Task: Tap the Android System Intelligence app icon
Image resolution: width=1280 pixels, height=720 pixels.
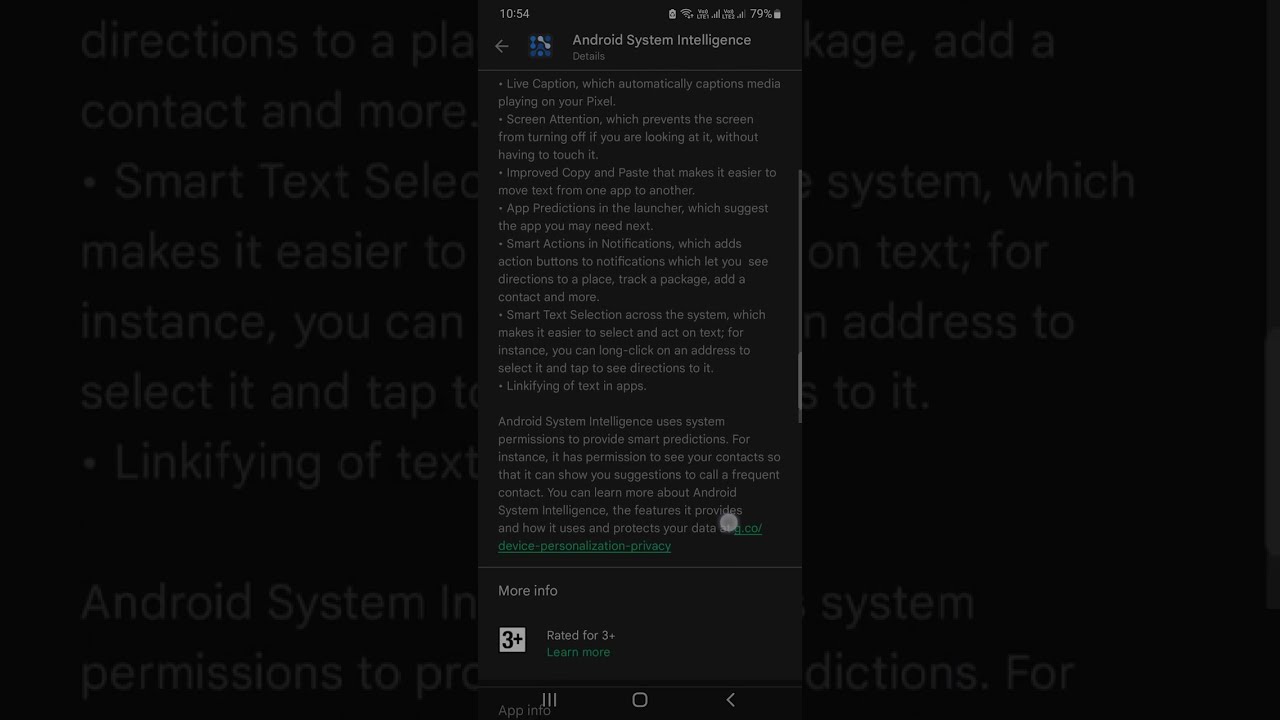Action: click(541, 46)
